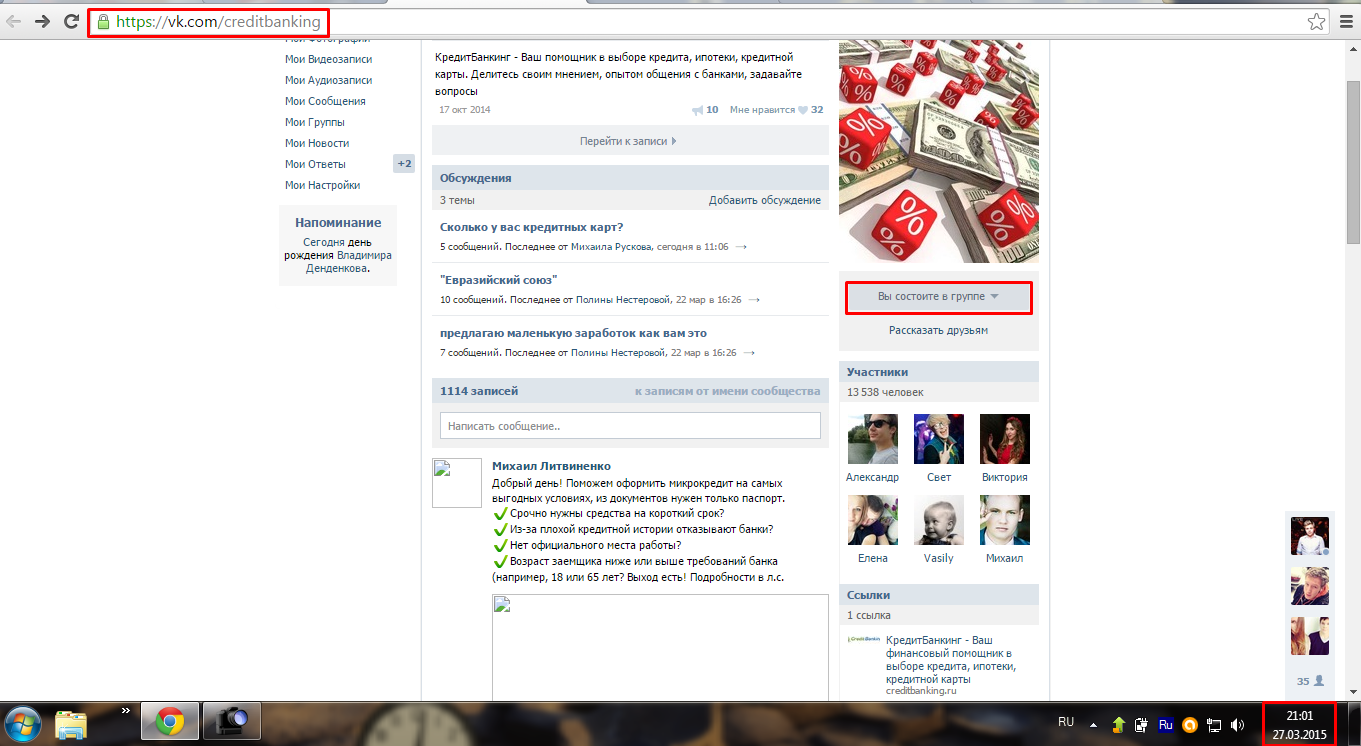Open member Виктория's avatar

pos(1005,439)
